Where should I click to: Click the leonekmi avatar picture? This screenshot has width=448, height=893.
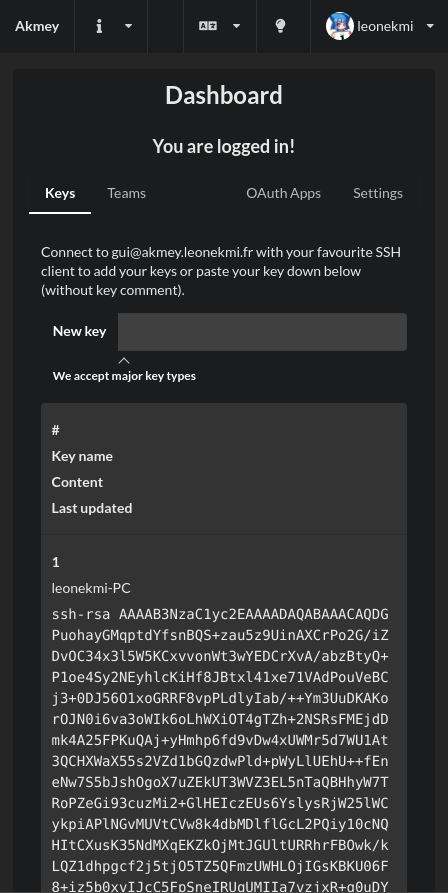point(339,26)
